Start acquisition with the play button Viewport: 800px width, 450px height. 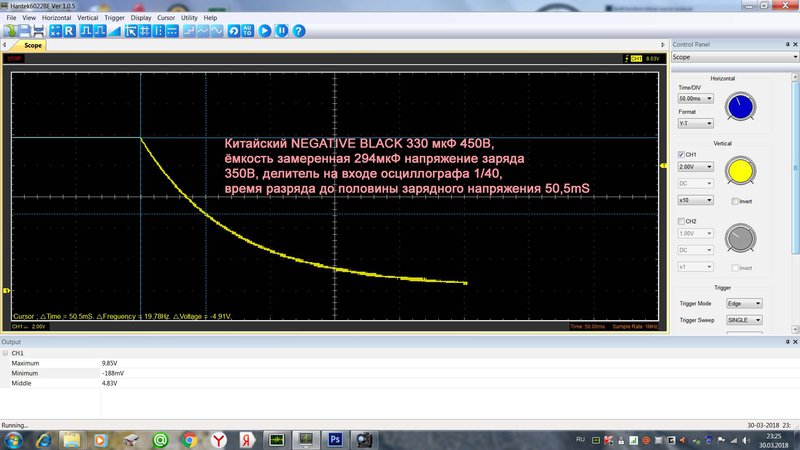265,31
